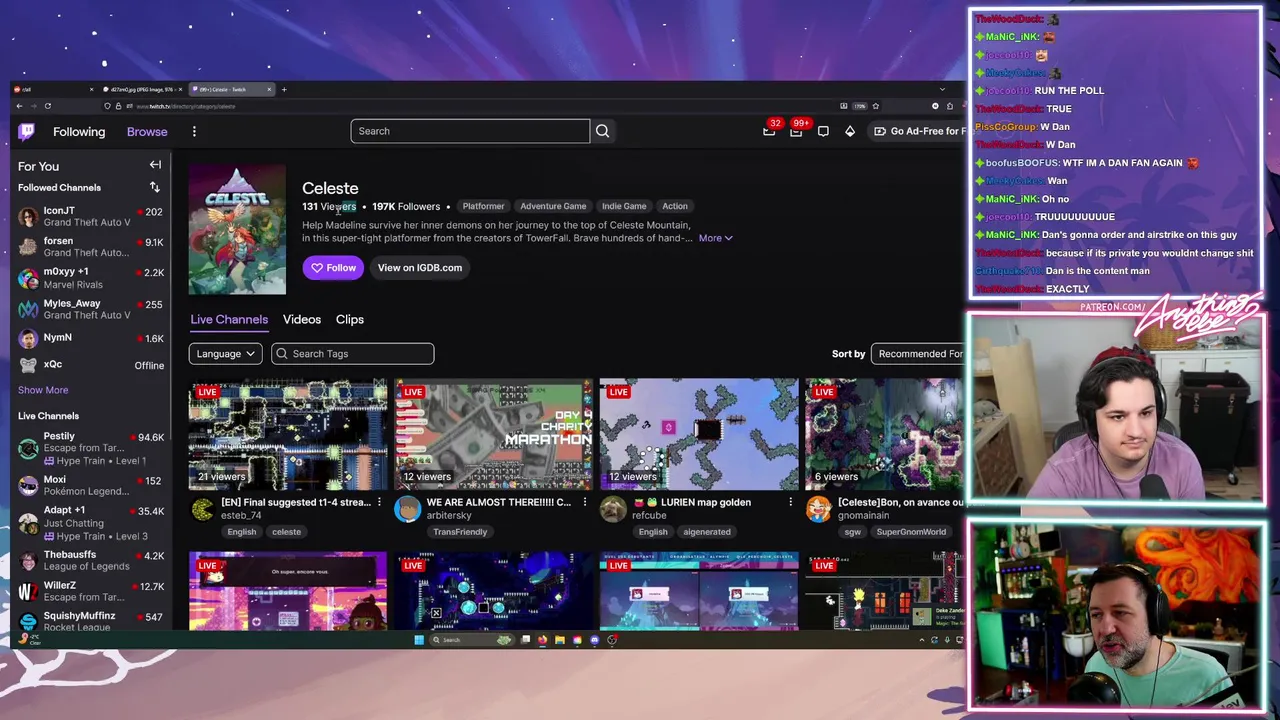Open the LURIEN map golden stream thumbnail

coord(699,434)
